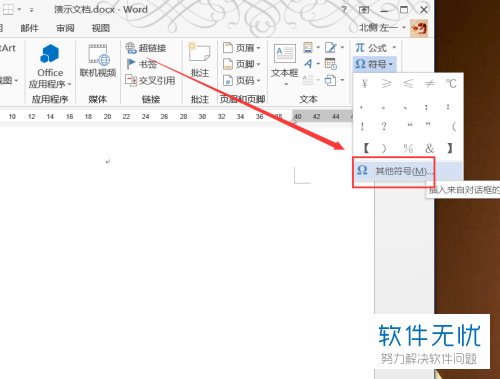Viewport: 500px width, 379px height.
Task: Add a 书签 bookmark
Action: tap(142, 64)
